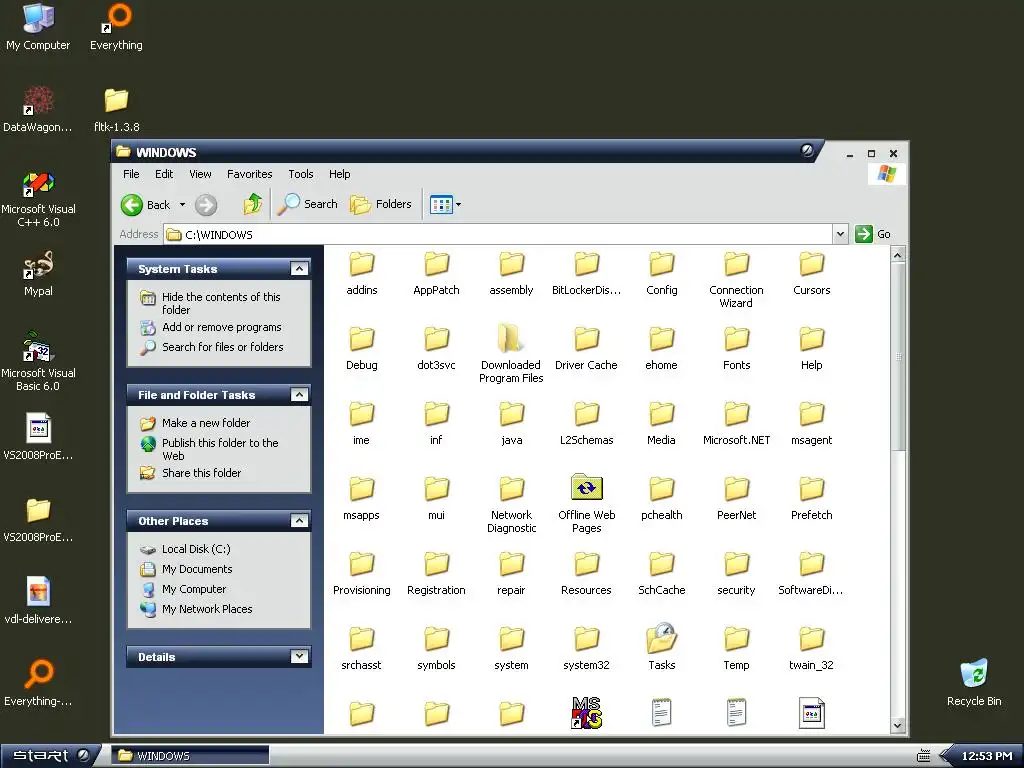Click the Start button

(51, 756)
